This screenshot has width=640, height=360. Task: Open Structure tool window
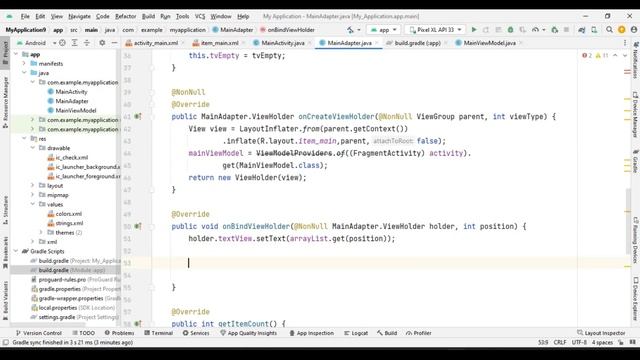pyautogui.click(x=5, y=210)
